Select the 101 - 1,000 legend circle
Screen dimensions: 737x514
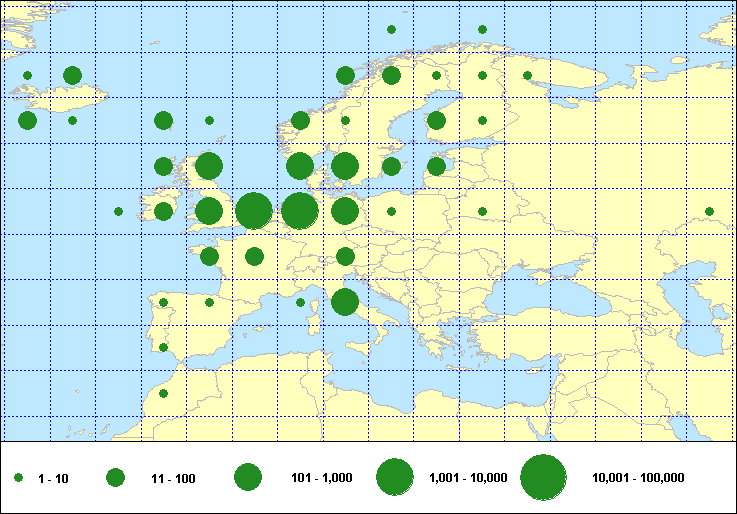248,478
